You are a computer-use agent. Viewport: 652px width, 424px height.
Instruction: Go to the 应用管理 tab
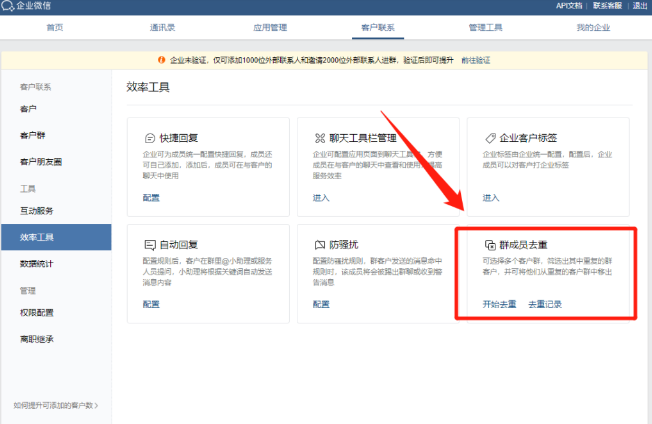point(270,28)
